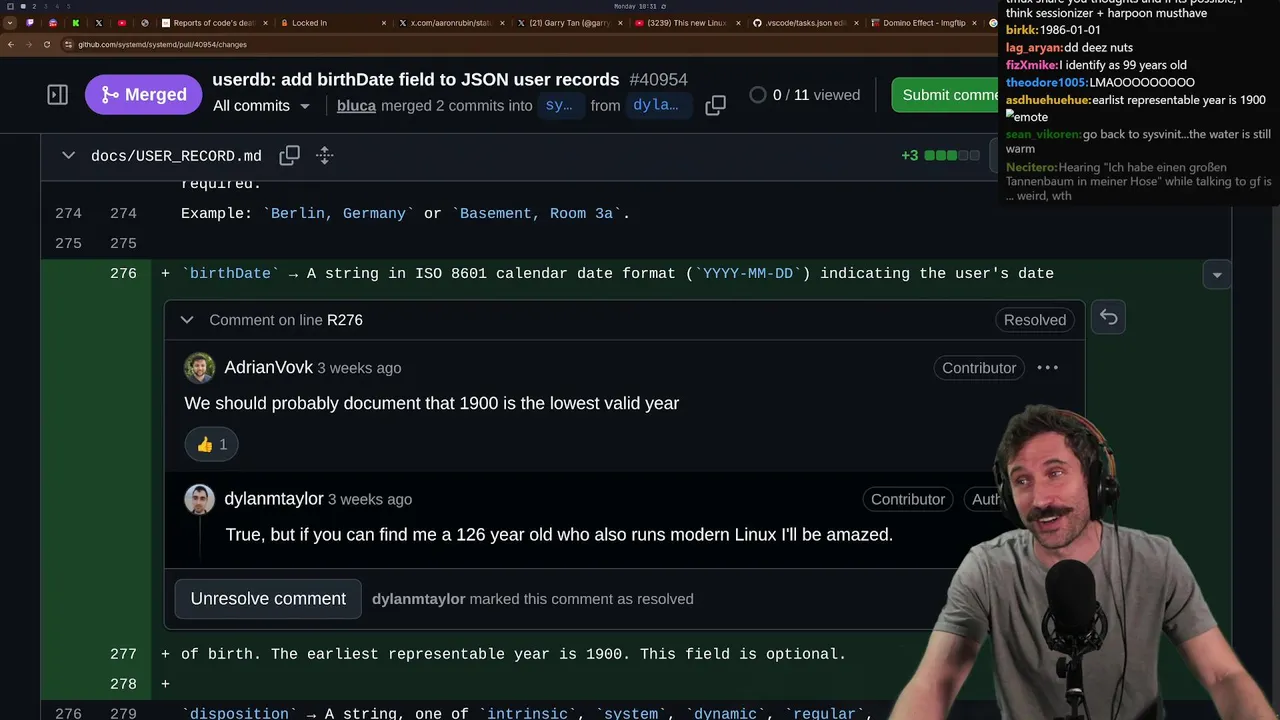Collapse the docs/USER_RECORD.md file diff
The width and height of the screenshot is (1280, 720).
pos(68,155)
